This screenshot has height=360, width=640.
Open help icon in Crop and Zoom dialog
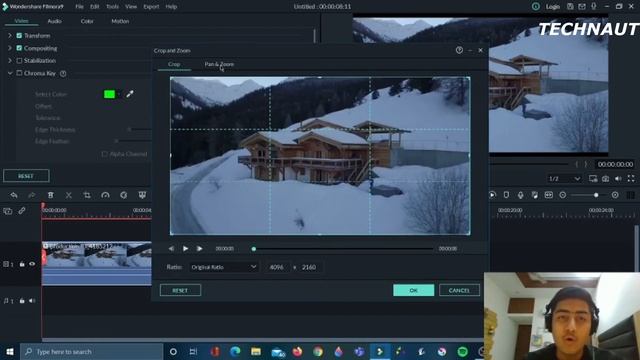(459, 50)
